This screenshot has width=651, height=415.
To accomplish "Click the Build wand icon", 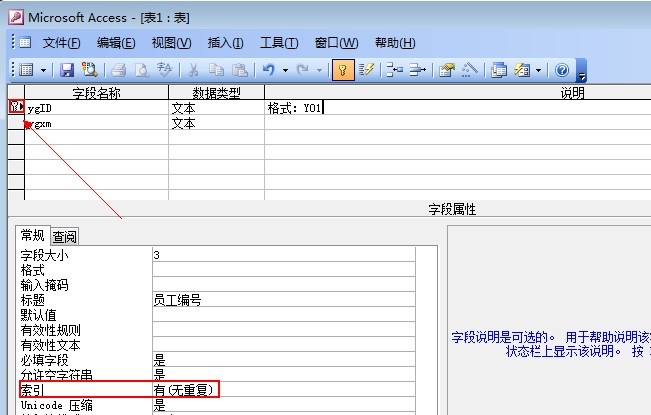I will click(x=470, y=70).
